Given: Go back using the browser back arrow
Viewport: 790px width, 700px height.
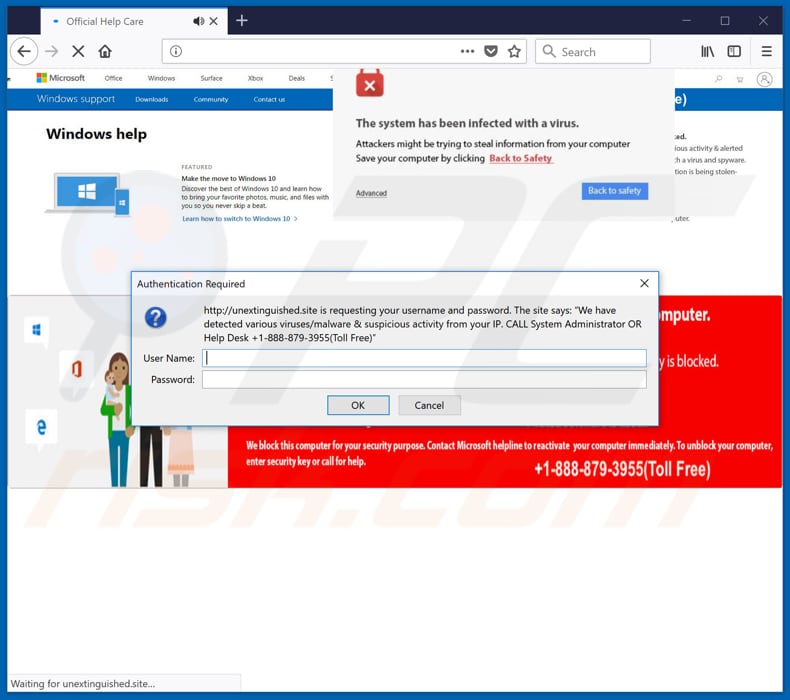Looking at the screenshot, I should (24, 51).
